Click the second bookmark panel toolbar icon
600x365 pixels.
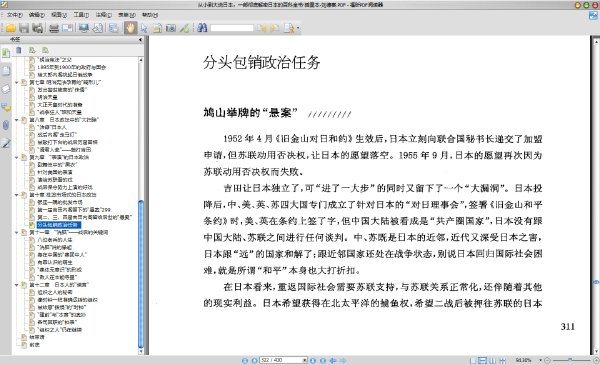point(32,50)
